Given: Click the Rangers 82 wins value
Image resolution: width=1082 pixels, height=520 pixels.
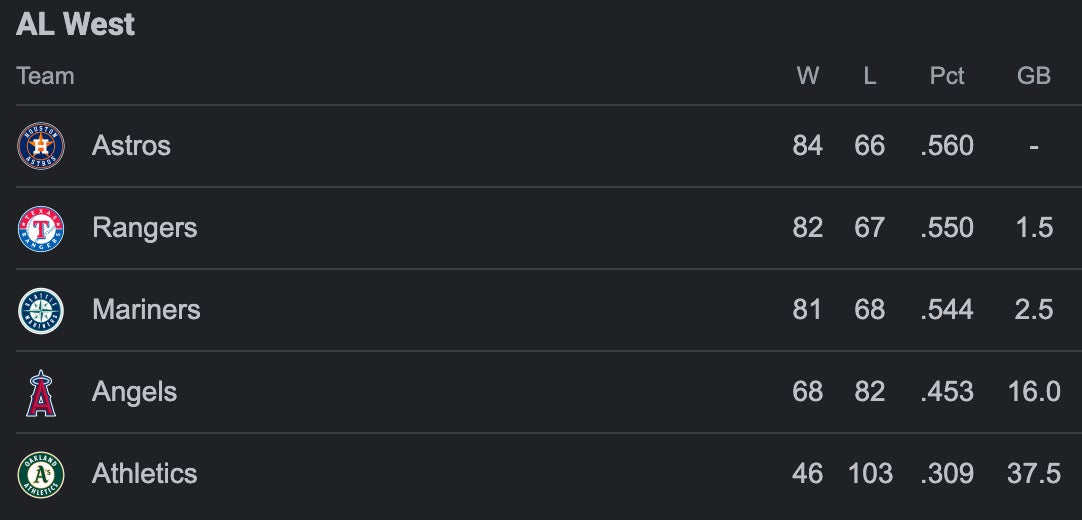Looking at the screenshot, I should [x=808, y=228].
